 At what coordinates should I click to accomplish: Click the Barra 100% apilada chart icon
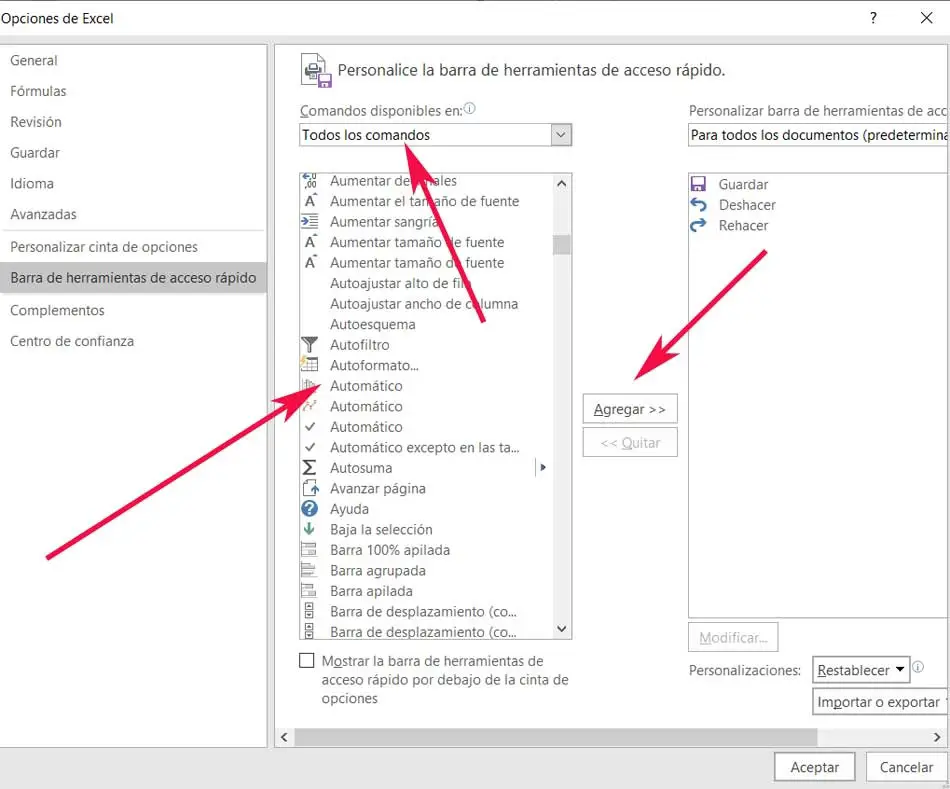309,550
